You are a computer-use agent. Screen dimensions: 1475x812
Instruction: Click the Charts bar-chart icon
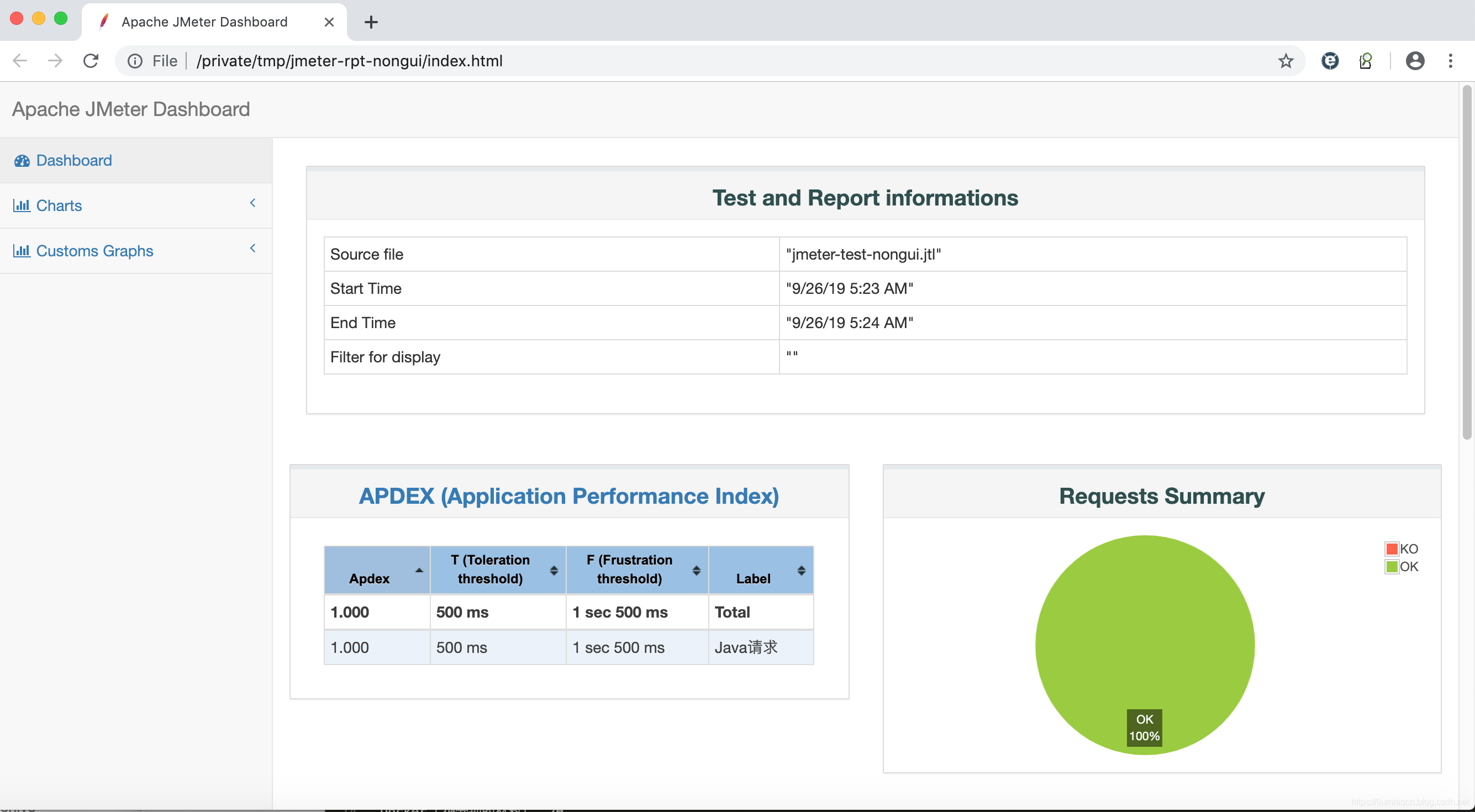point(22,205)
